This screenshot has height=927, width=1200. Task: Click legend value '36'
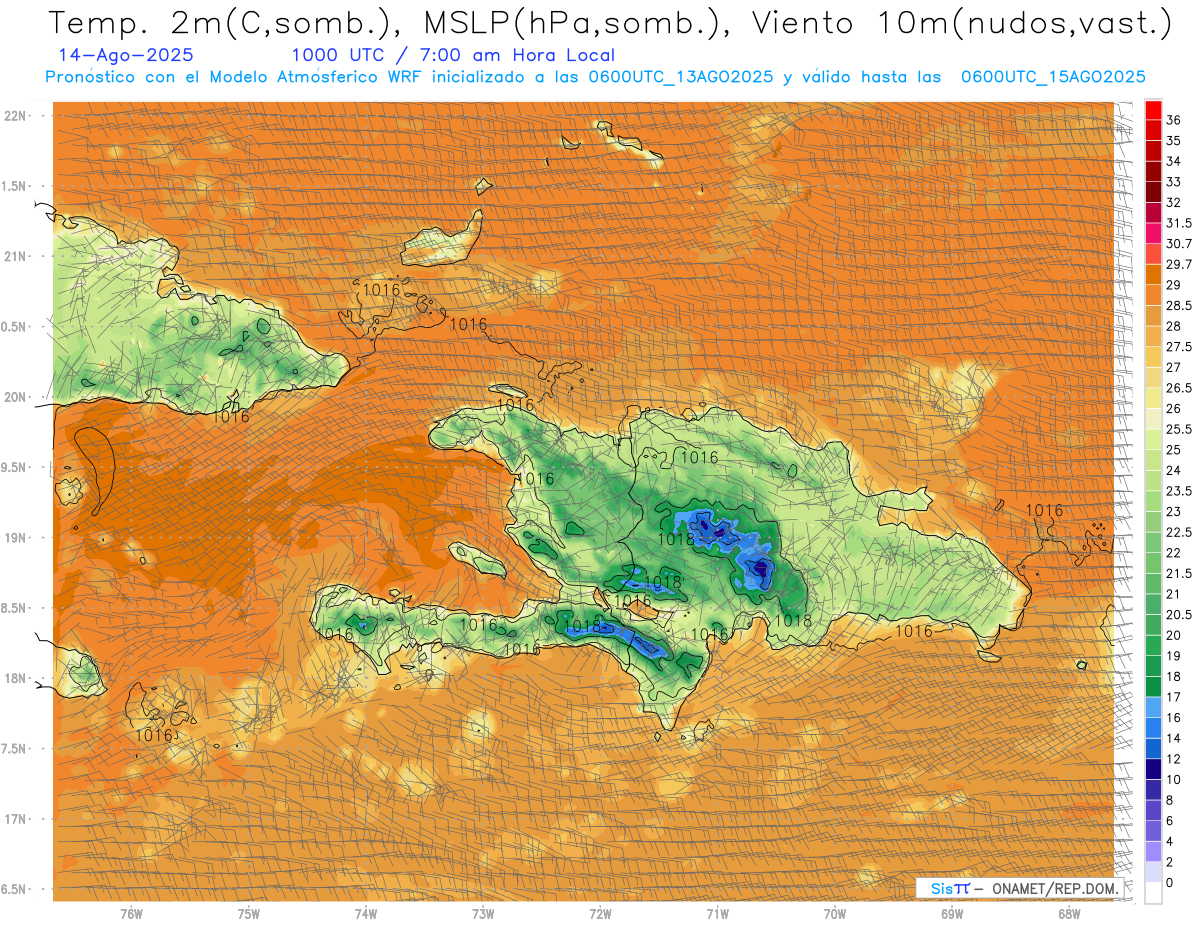coord(1174,120)
